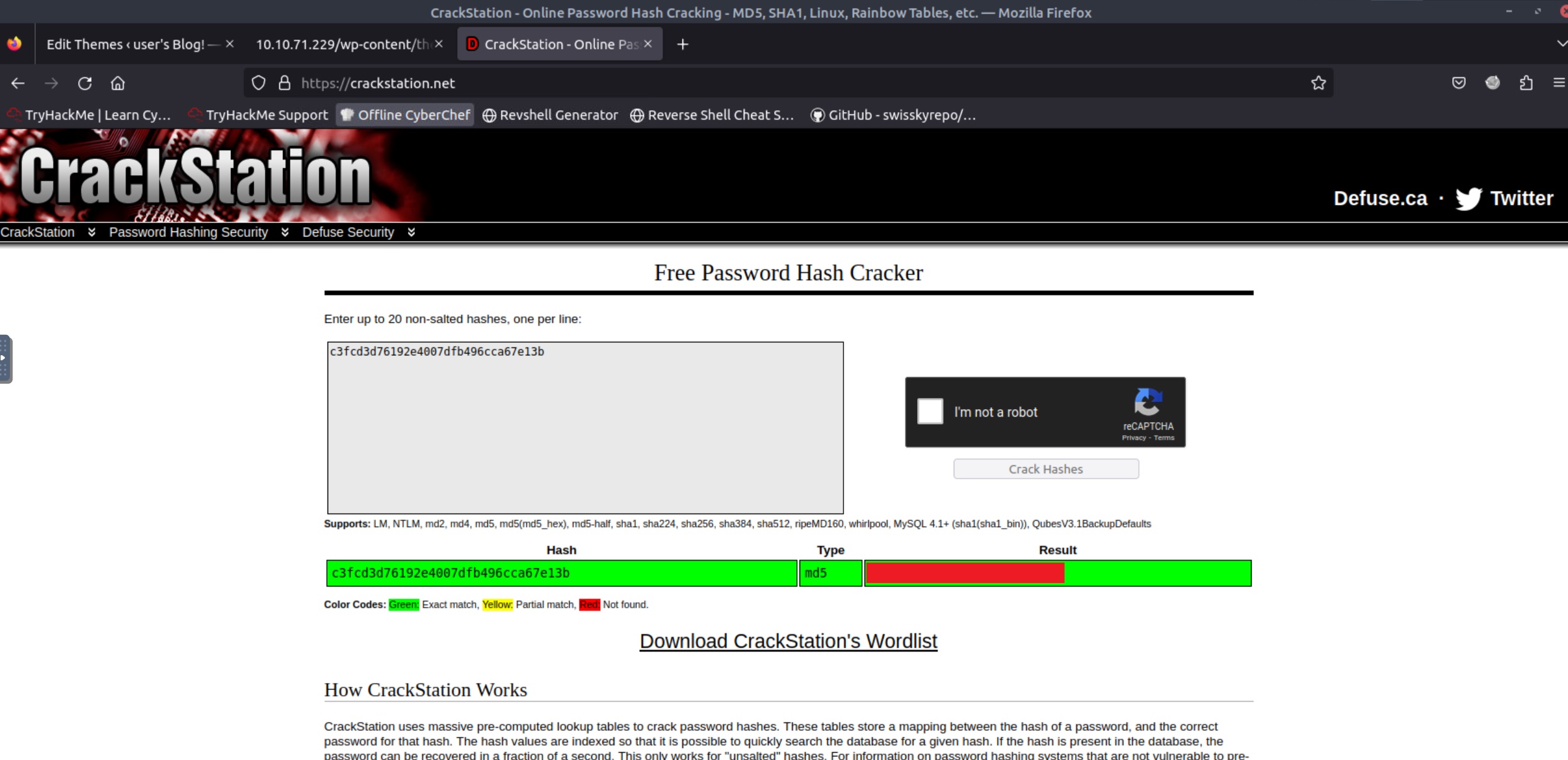Image resolution: width=1568 pixels, height=760 pixels.
Task: Open the Save to Pocket icon
Action: pyautogui.click(x=1459, y=83)
